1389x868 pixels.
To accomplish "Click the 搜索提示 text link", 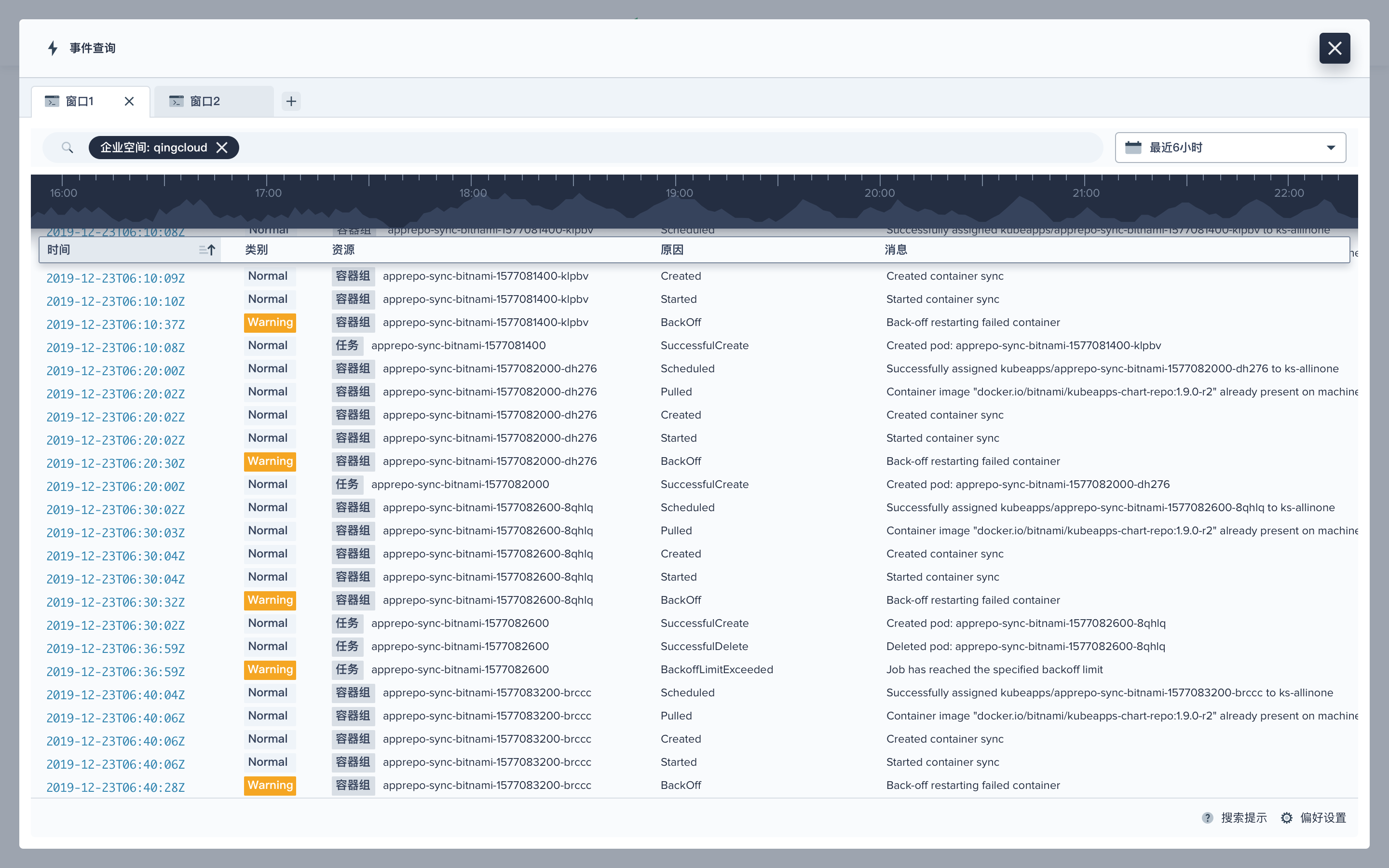I will [1243, 817].
